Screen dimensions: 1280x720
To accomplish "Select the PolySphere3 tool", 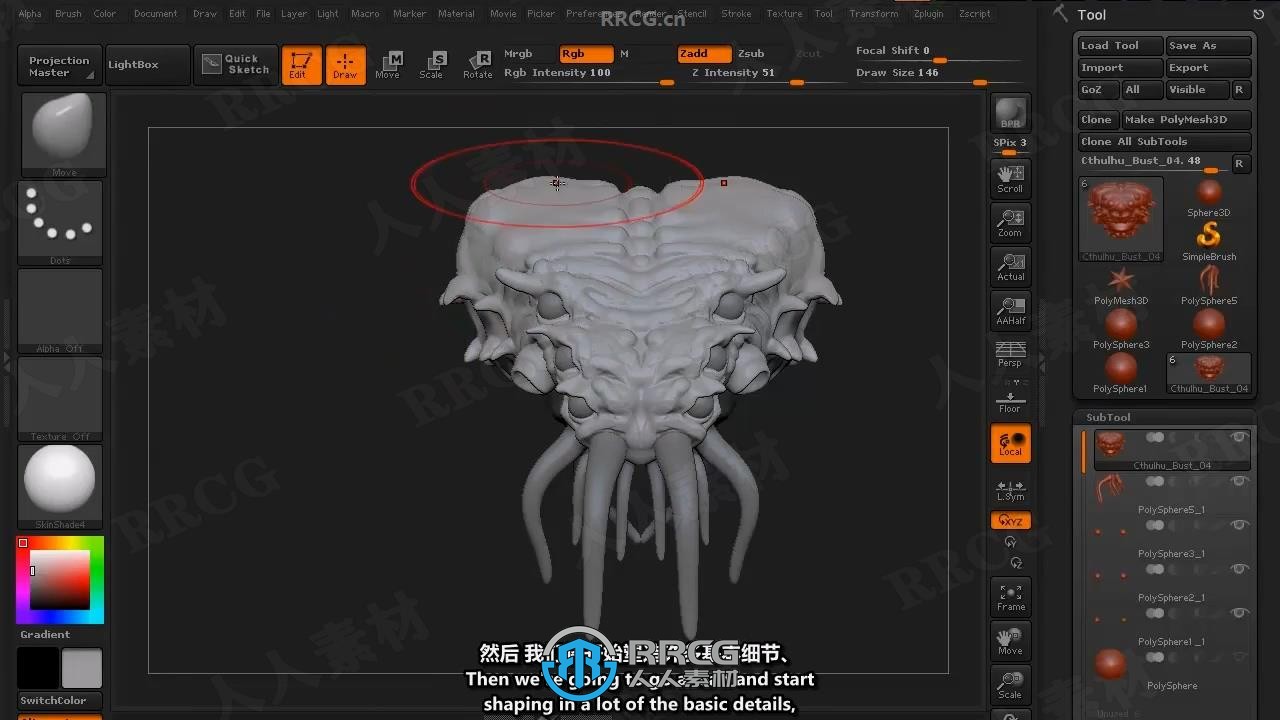I will pyautogui.click(x=1121, y=330).
